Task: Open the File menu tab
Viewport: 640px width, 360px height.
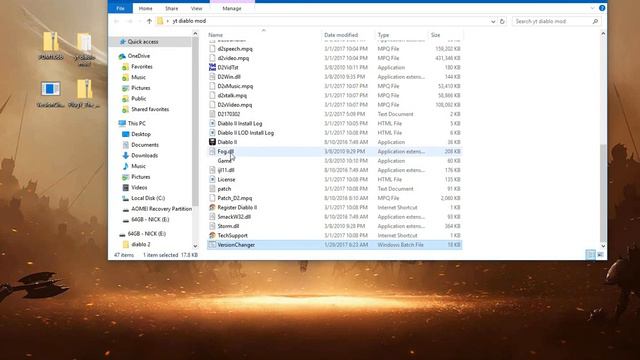Action: pyautogui.click(x=120, y=8)
